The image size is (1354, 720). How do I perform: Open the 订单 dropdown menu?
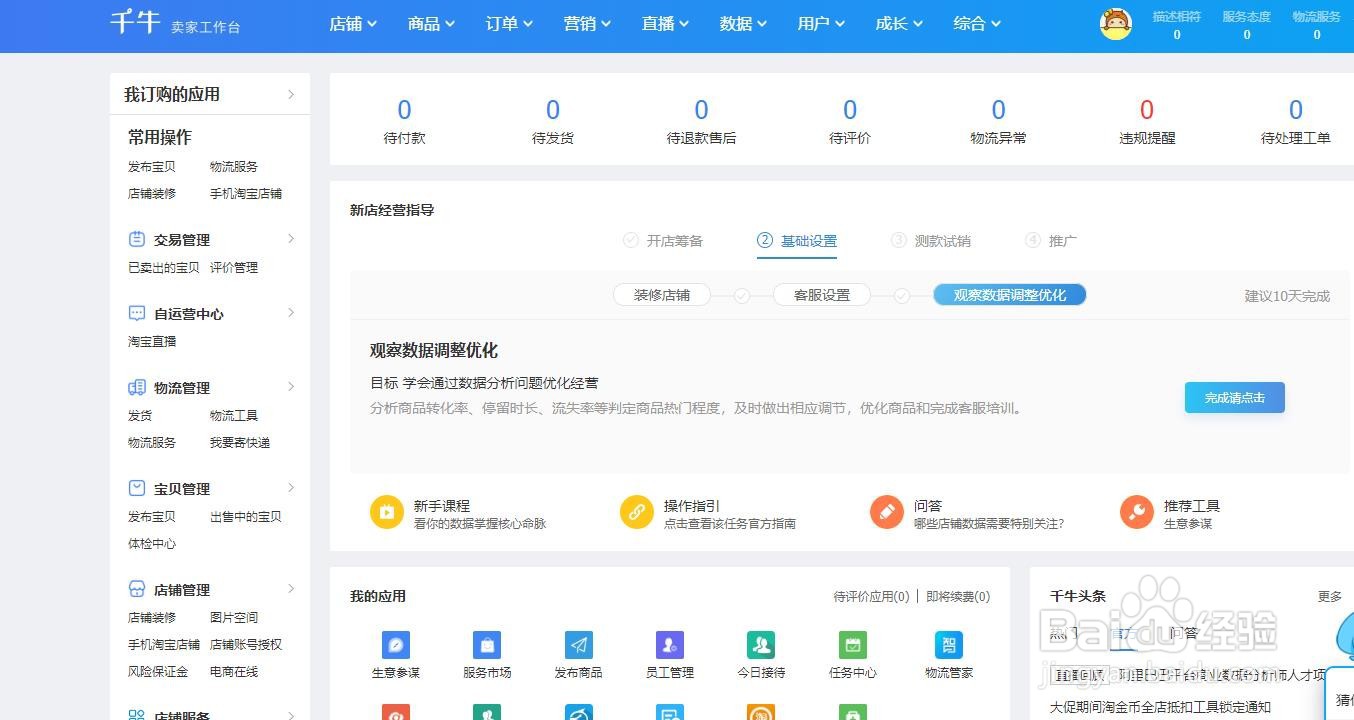point(509,23)
